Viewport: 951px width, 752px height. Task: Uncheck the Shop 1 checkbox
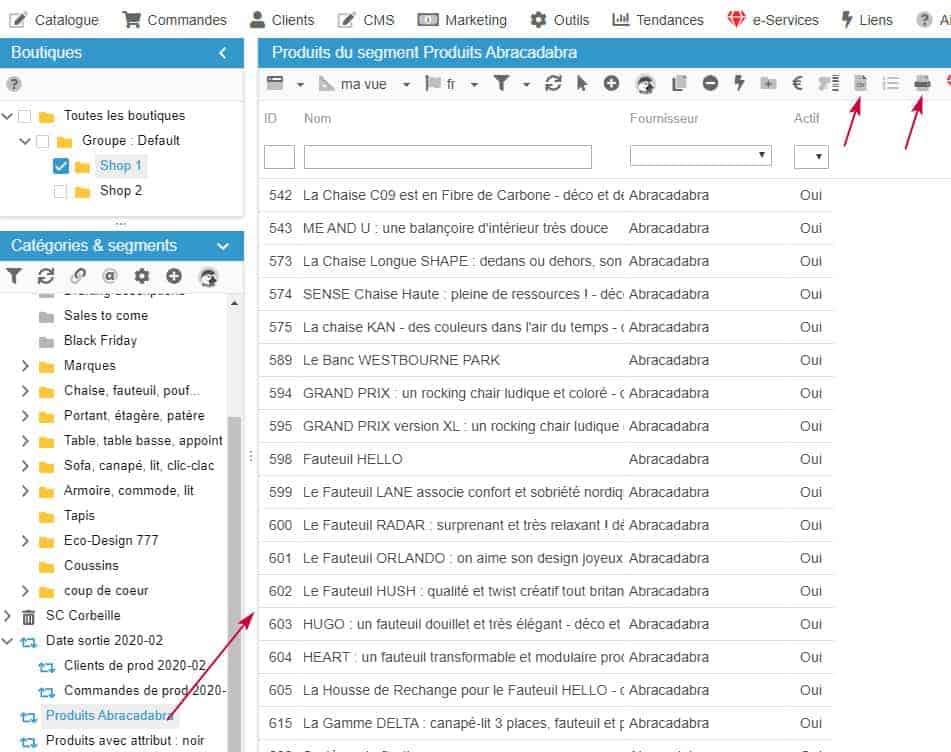(x=60, y=166)
